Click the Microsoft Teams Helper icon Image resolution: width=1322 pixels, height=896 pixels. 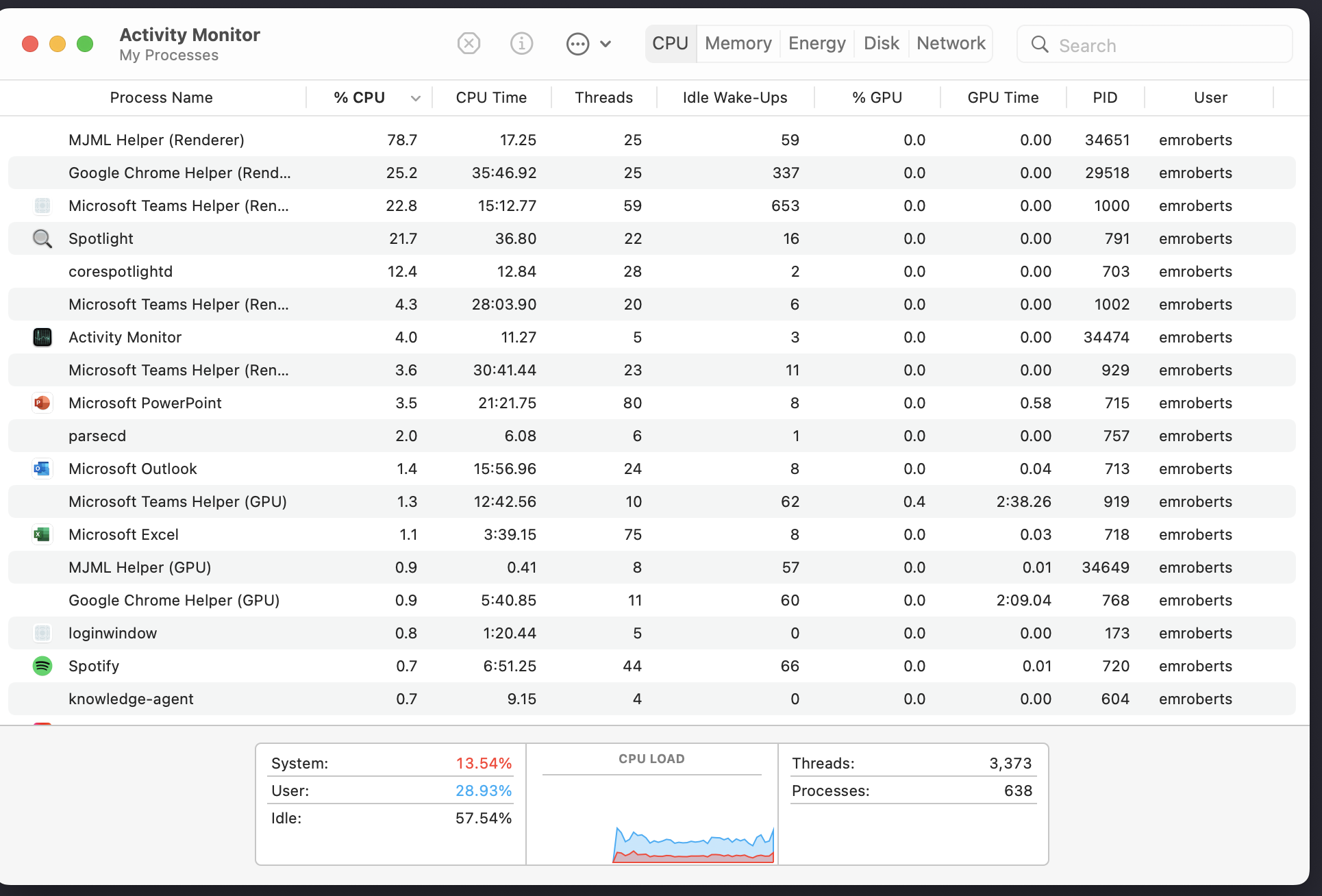pyautogui.click(x=42, y=206)
